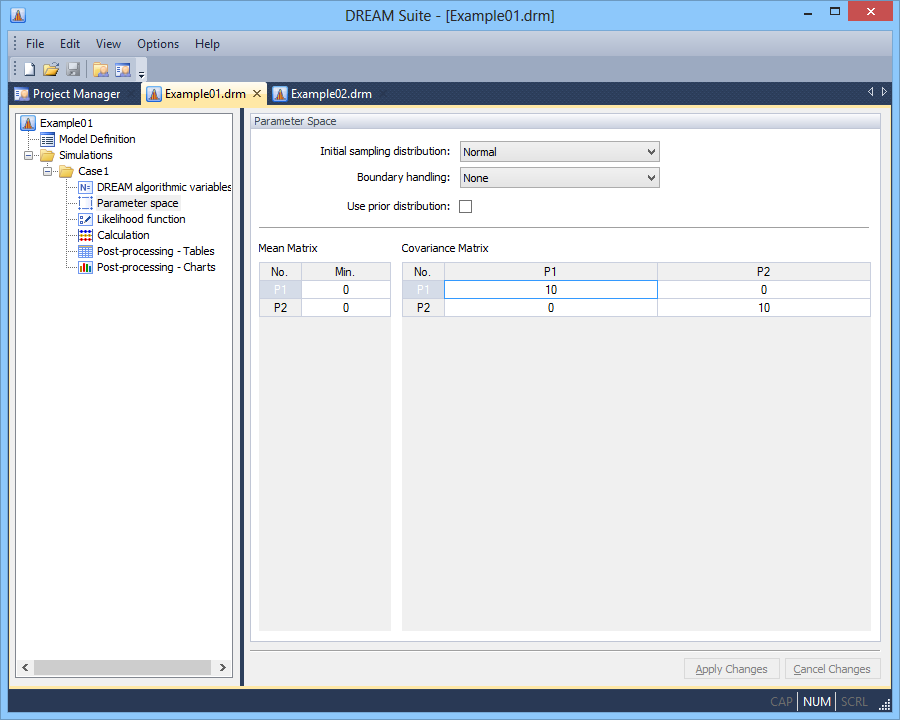
Task: Open Boundary handling dropdown
Action: coord(560,178)
